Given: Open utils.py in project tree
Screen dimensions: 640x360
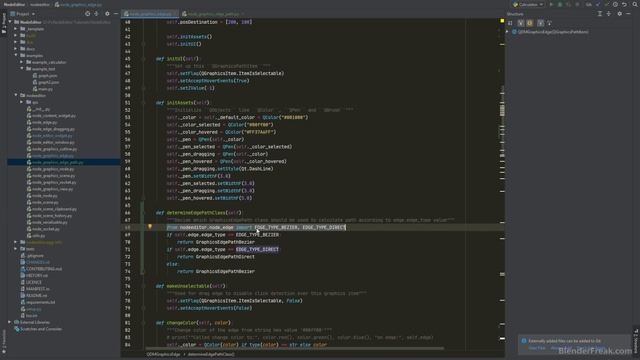Looking at the screenshot, I should click(38, 236).
